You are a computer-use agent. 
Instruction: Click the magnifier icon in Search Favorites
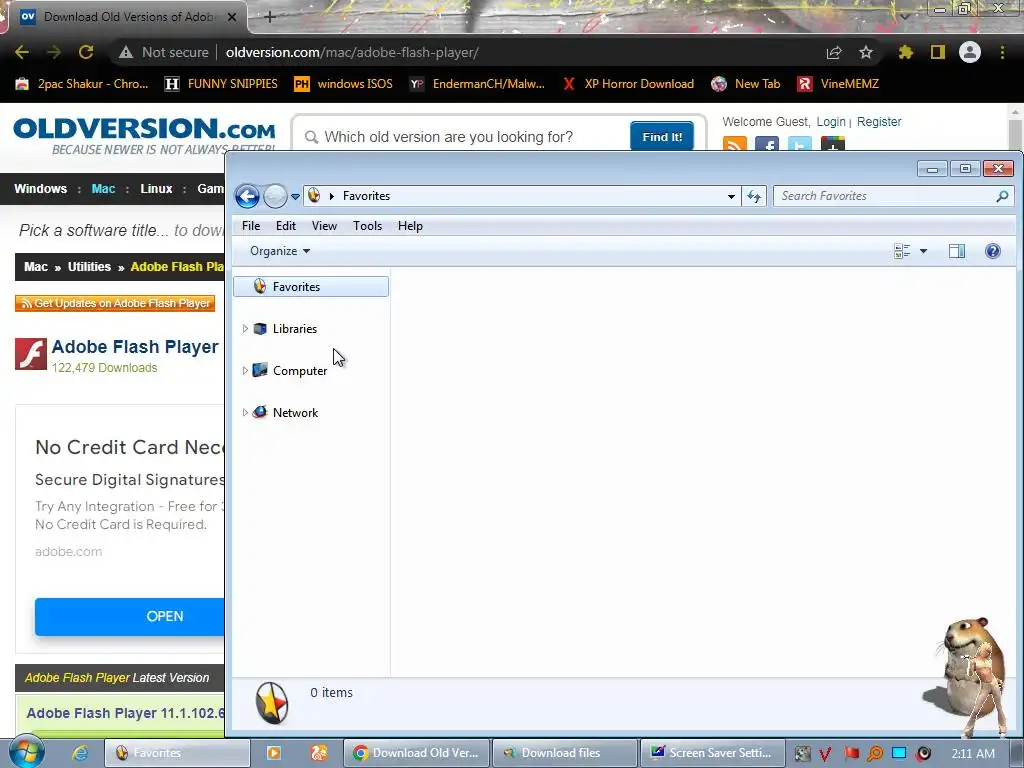1002,196
